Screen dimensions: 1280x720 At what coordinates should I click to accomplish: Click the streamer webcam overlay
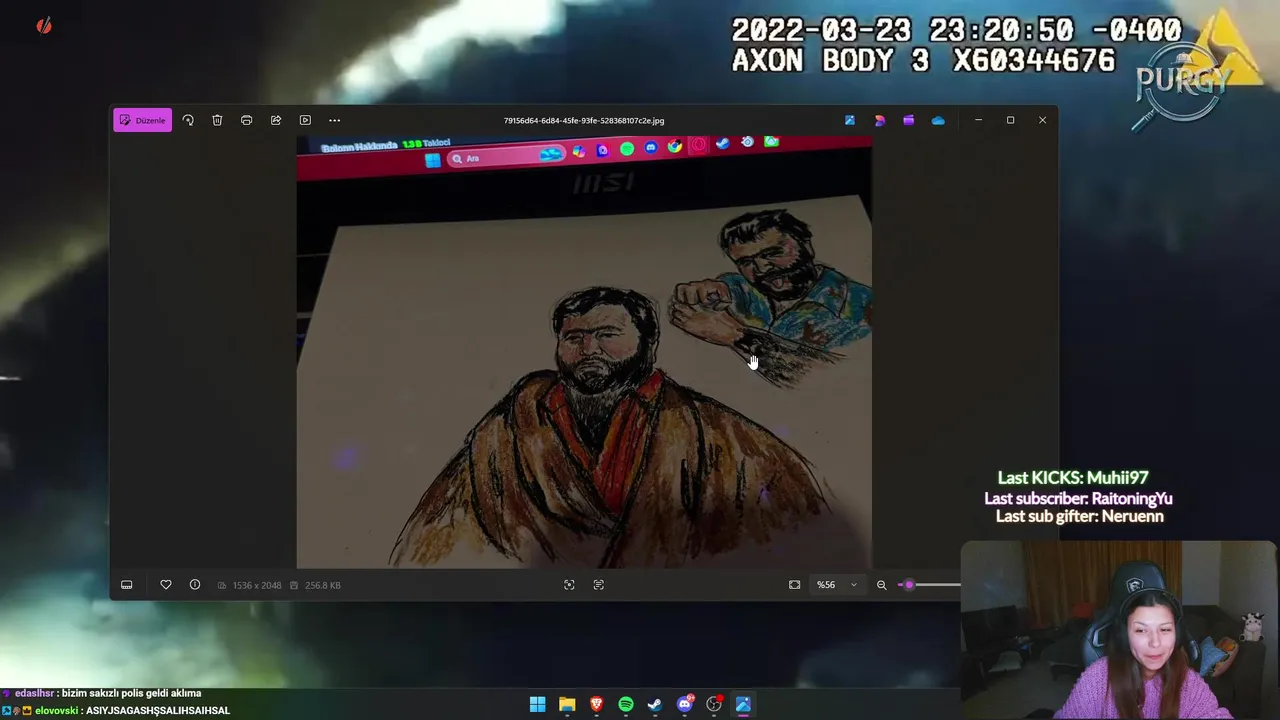(1119, 630)
